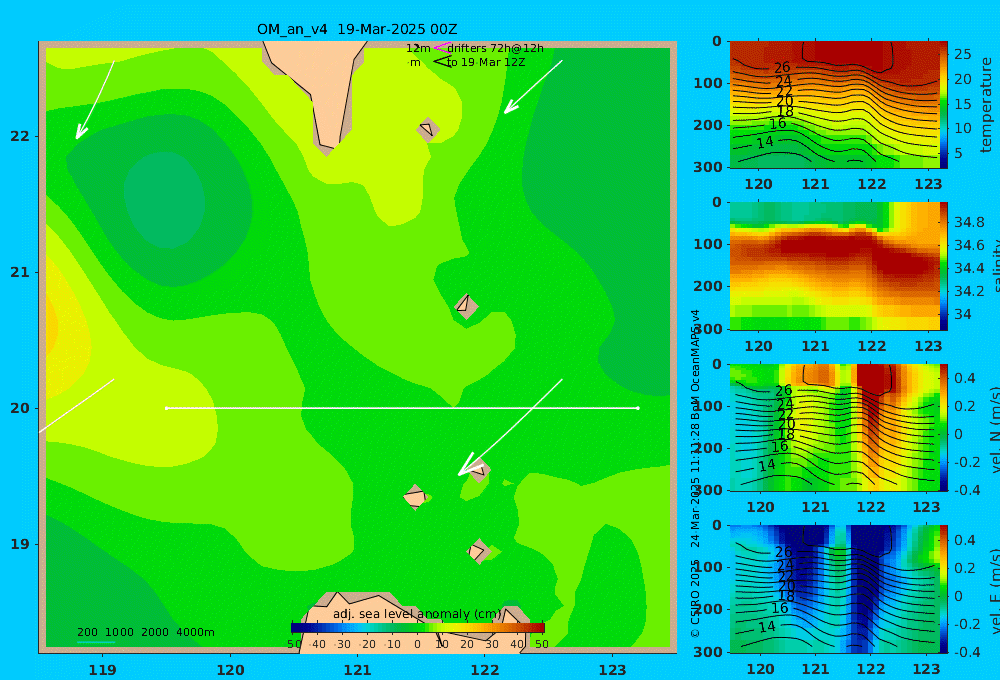
Task: Click latitude label 20 on main map
Action: coord(20,408)
